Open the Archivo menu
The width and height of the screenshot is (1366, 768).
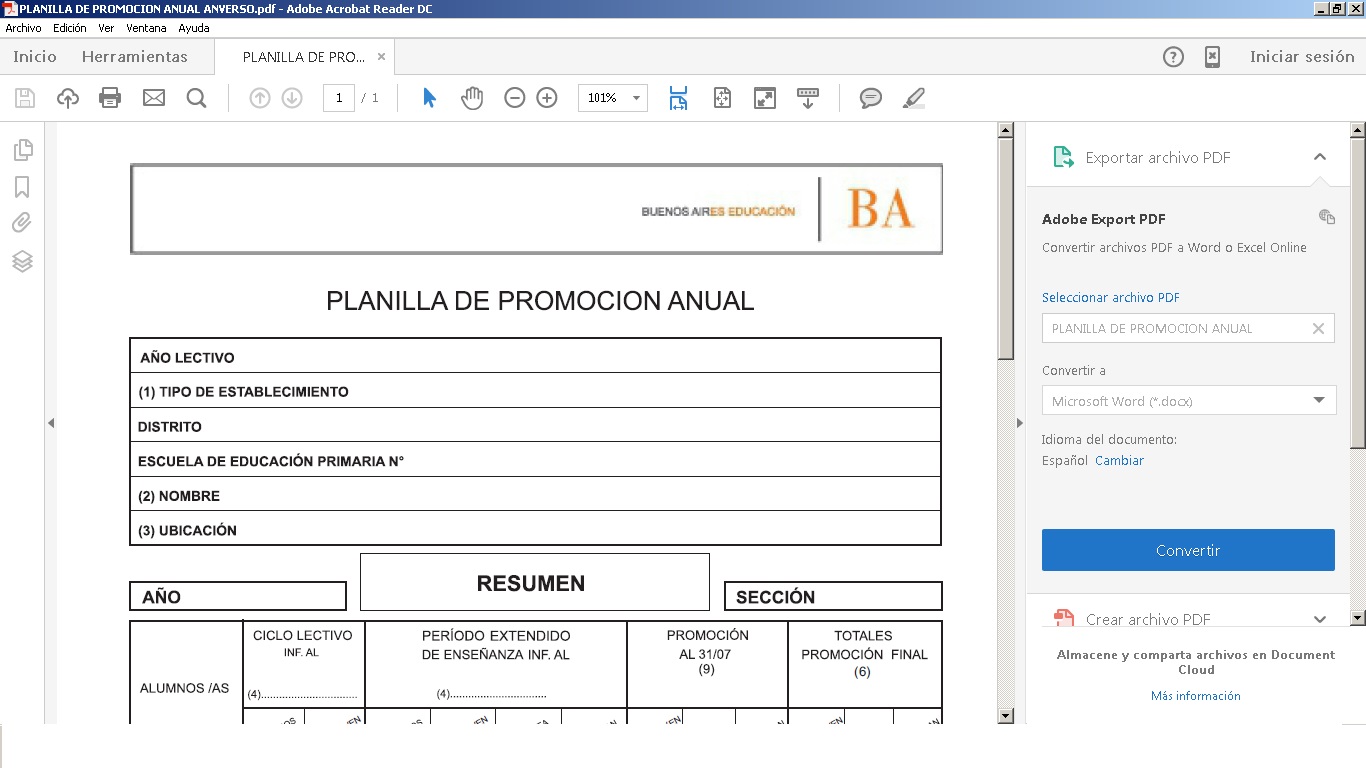pyautogui.click(x=24, y=28)
